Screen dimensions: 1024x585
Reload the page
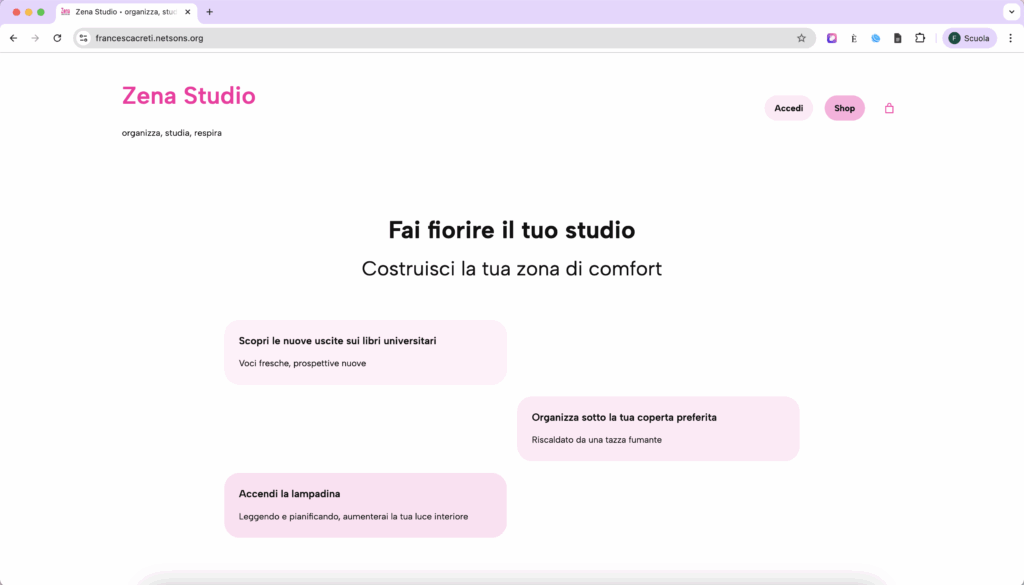pyautogui.click(x=57, y=38)
